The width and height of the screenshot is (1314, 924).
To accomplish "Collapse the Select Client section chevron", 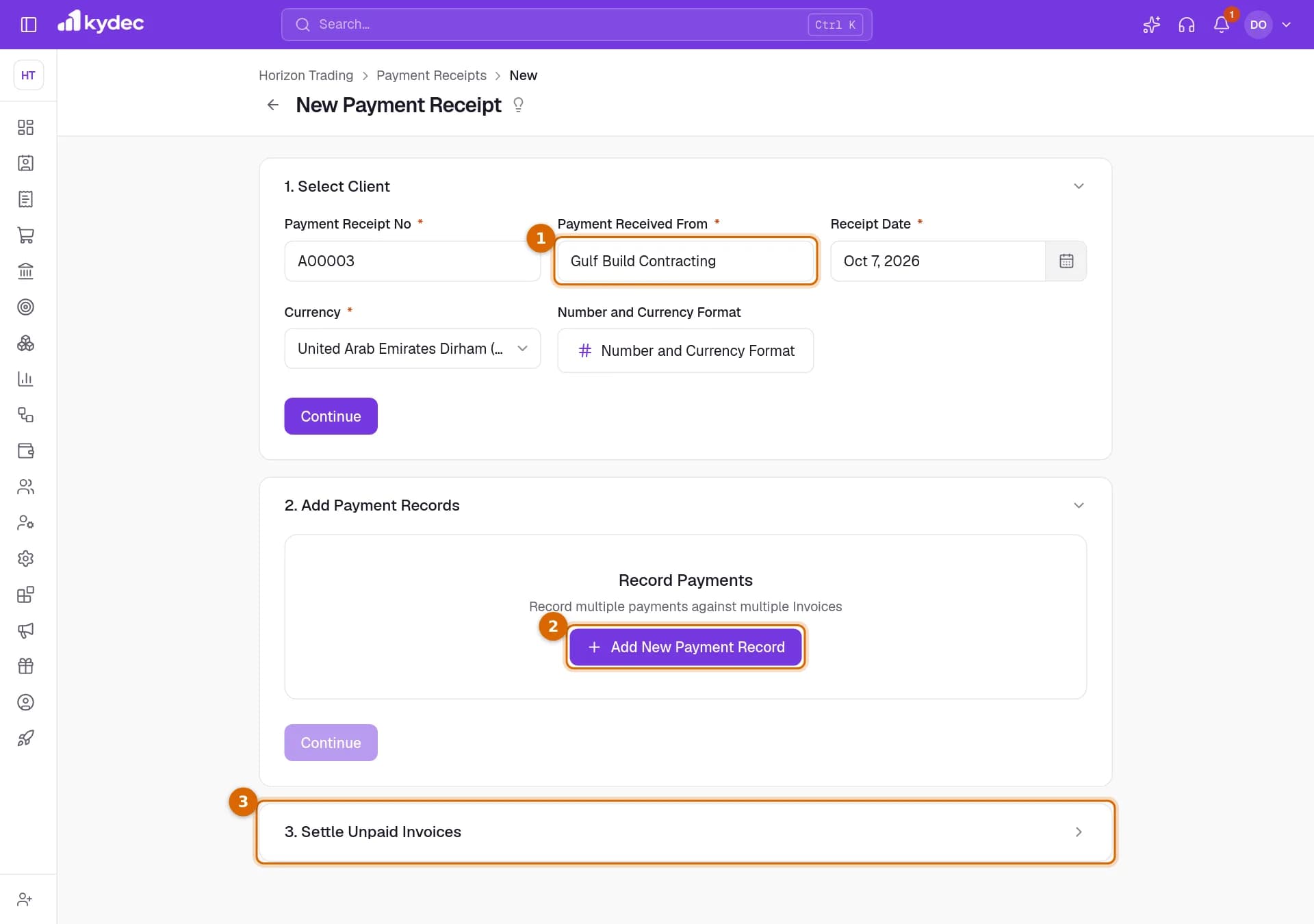I will point(1079,186).
